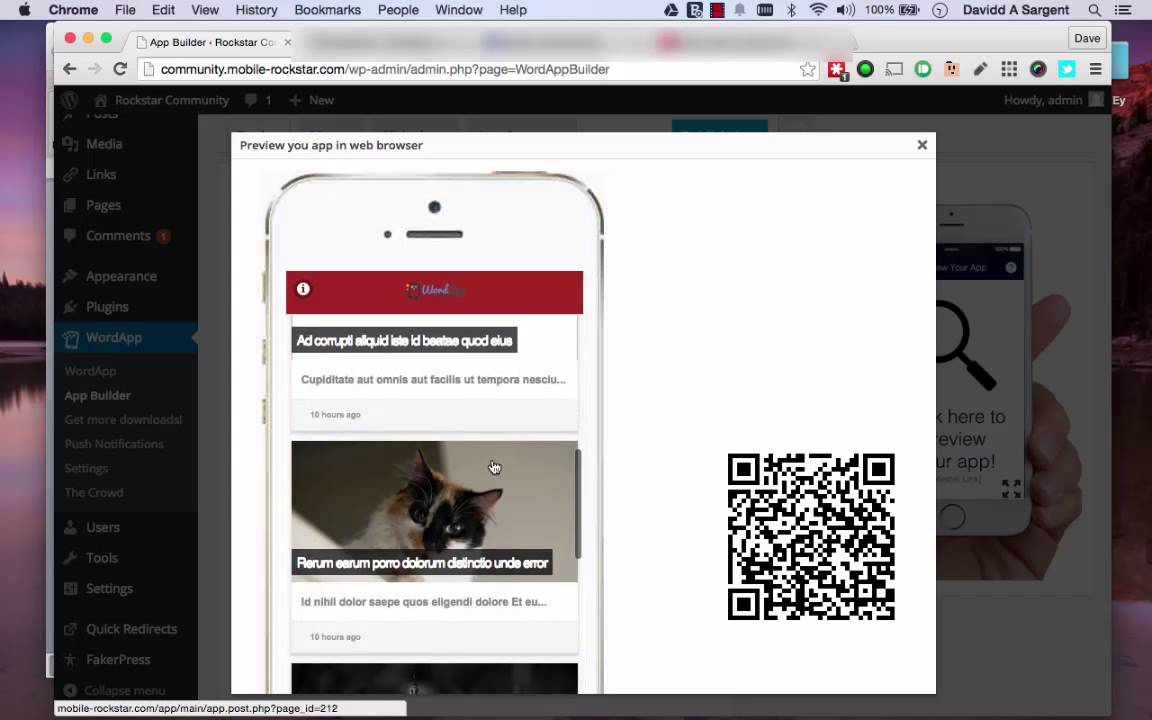This screenshot has width=1152, height=720.
Task: Click the QR code image
Action: tap(811, 537)
